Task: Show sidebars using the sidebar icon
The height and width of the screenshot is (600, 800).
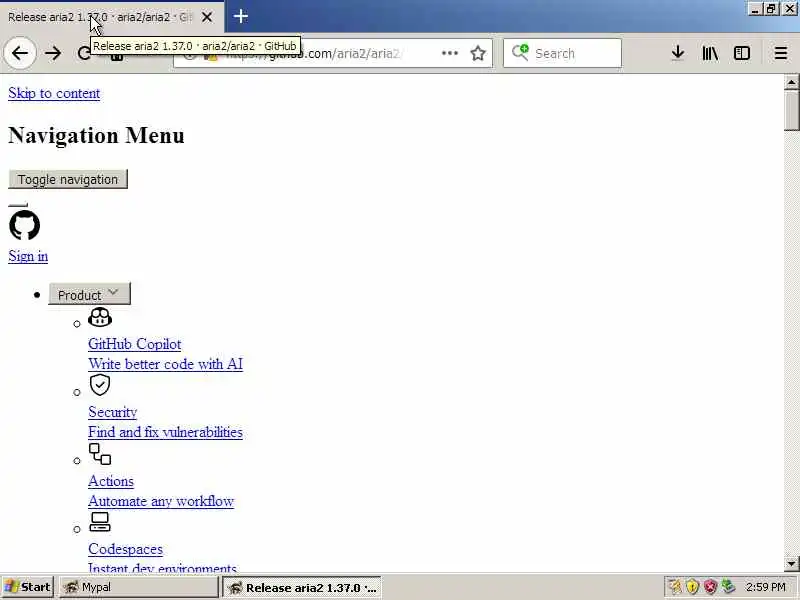Action: tap(742, 53)
